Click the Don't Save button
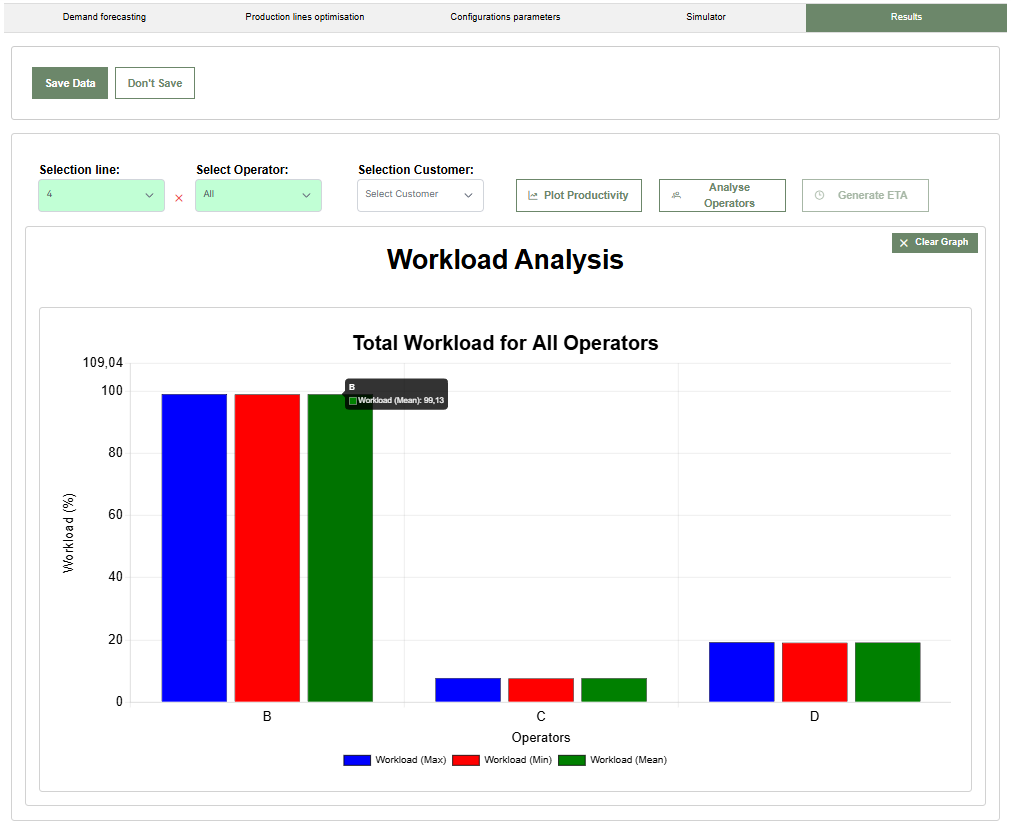The height and width of the screenshot is (824, 1011). 155,83
